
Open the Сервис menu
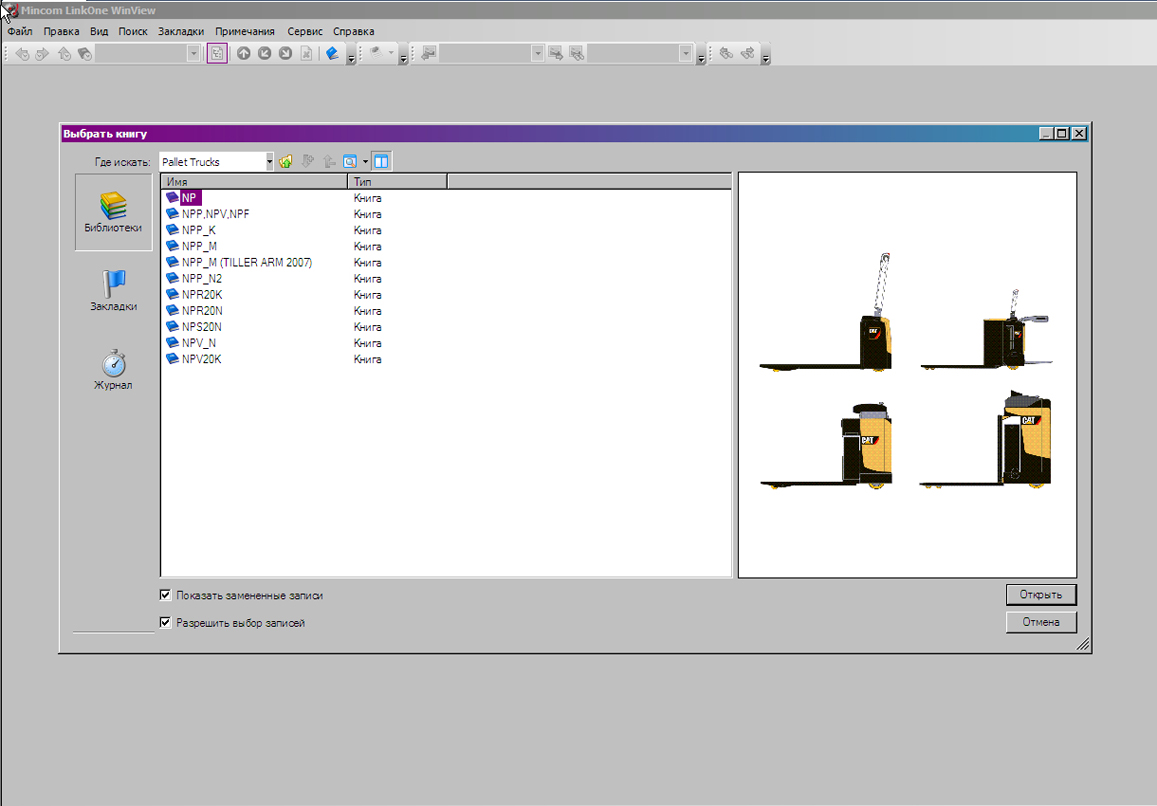click(x=304, y=31)
